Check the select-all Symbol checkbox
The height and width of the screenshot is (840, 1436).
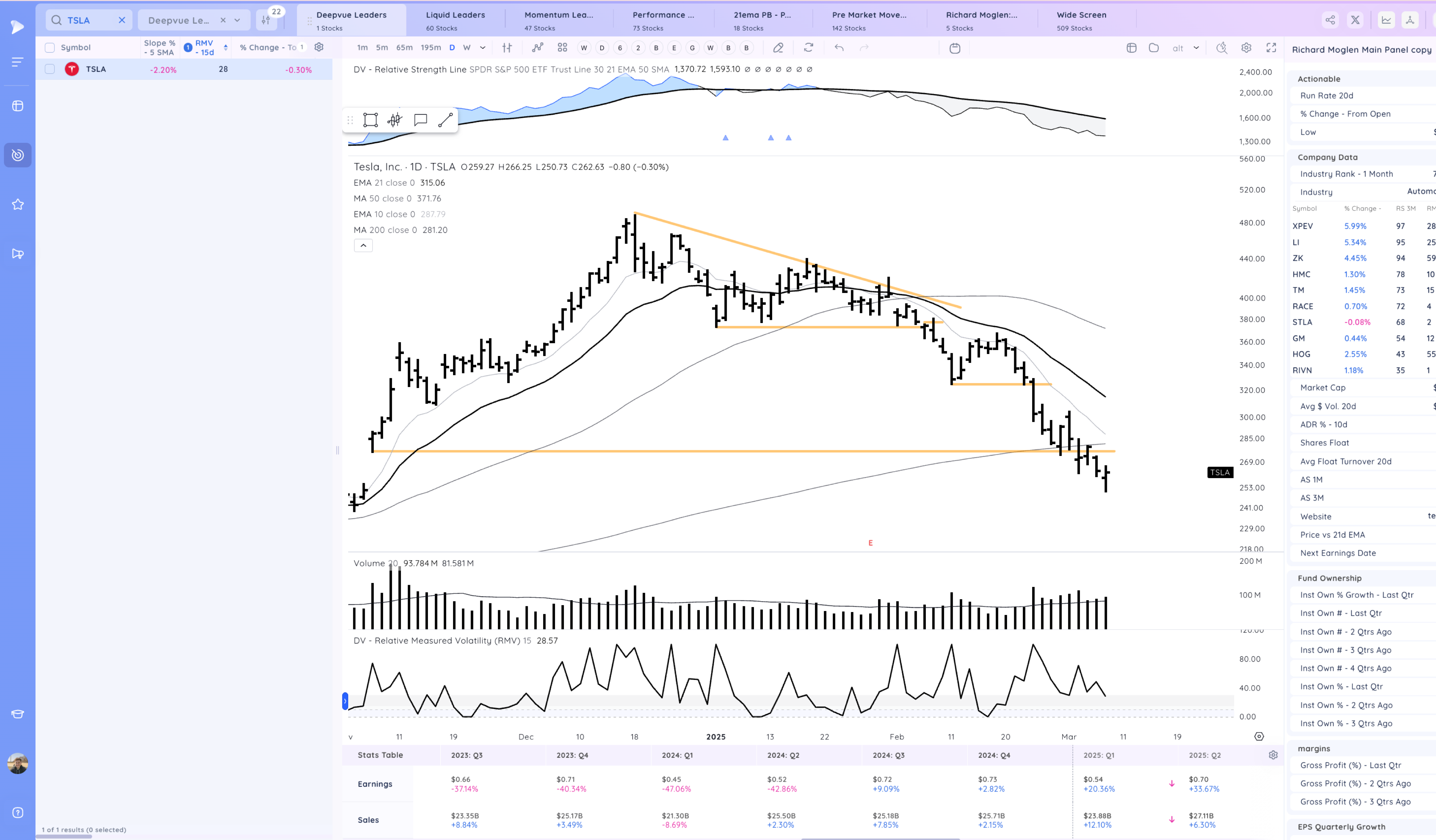50,48
